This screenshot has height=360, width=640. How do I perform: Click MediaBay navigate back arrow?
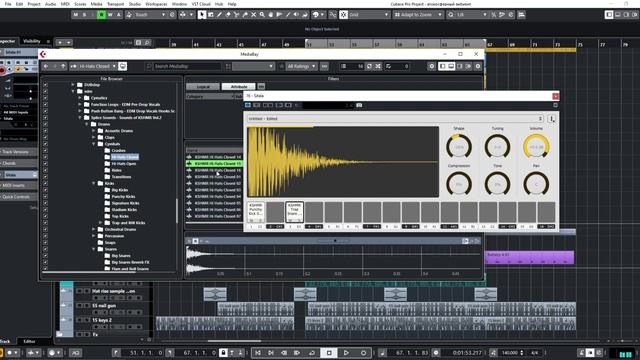point(46,66)
